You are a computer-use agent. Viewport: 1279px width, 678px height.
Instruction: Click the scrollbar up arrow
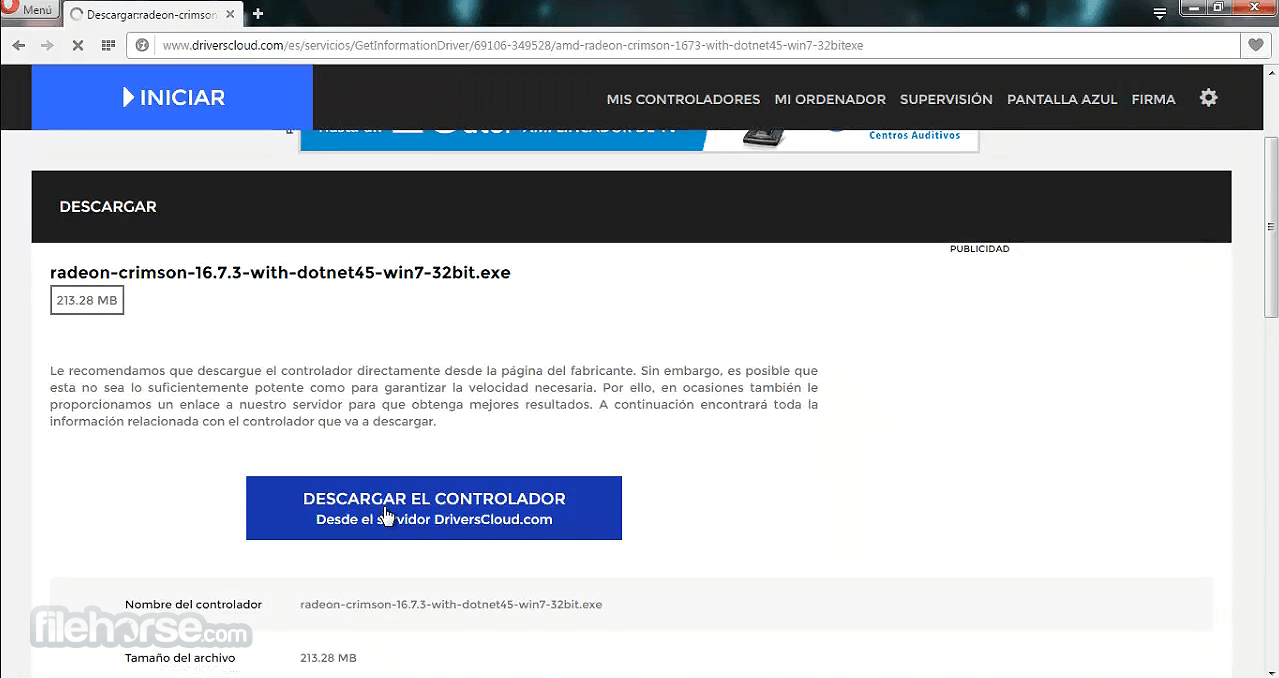coord(1271,72)
